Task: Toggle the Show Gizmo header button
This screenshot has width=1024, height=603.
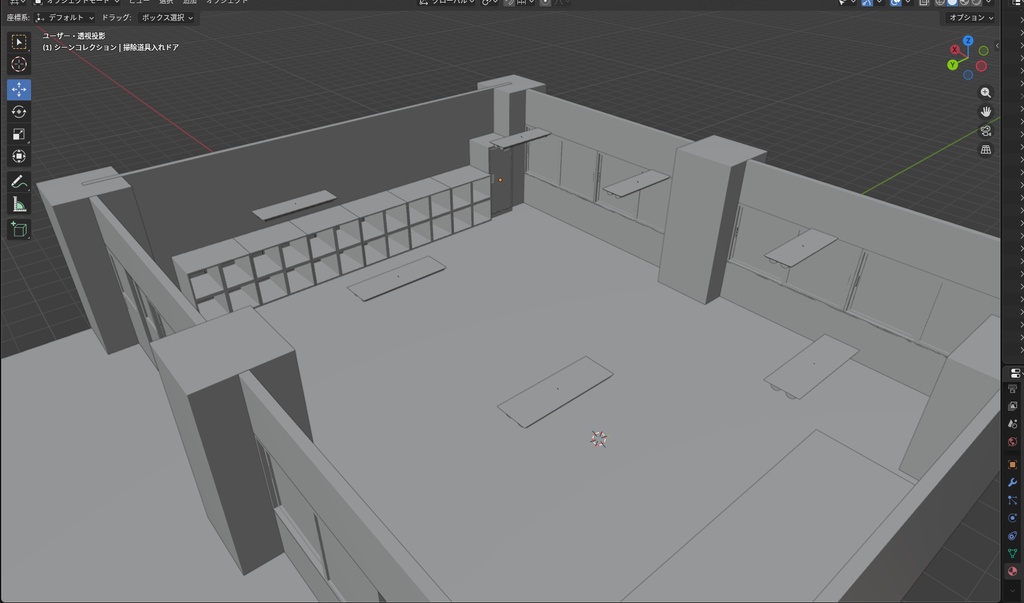Action: tap(867, 2)
